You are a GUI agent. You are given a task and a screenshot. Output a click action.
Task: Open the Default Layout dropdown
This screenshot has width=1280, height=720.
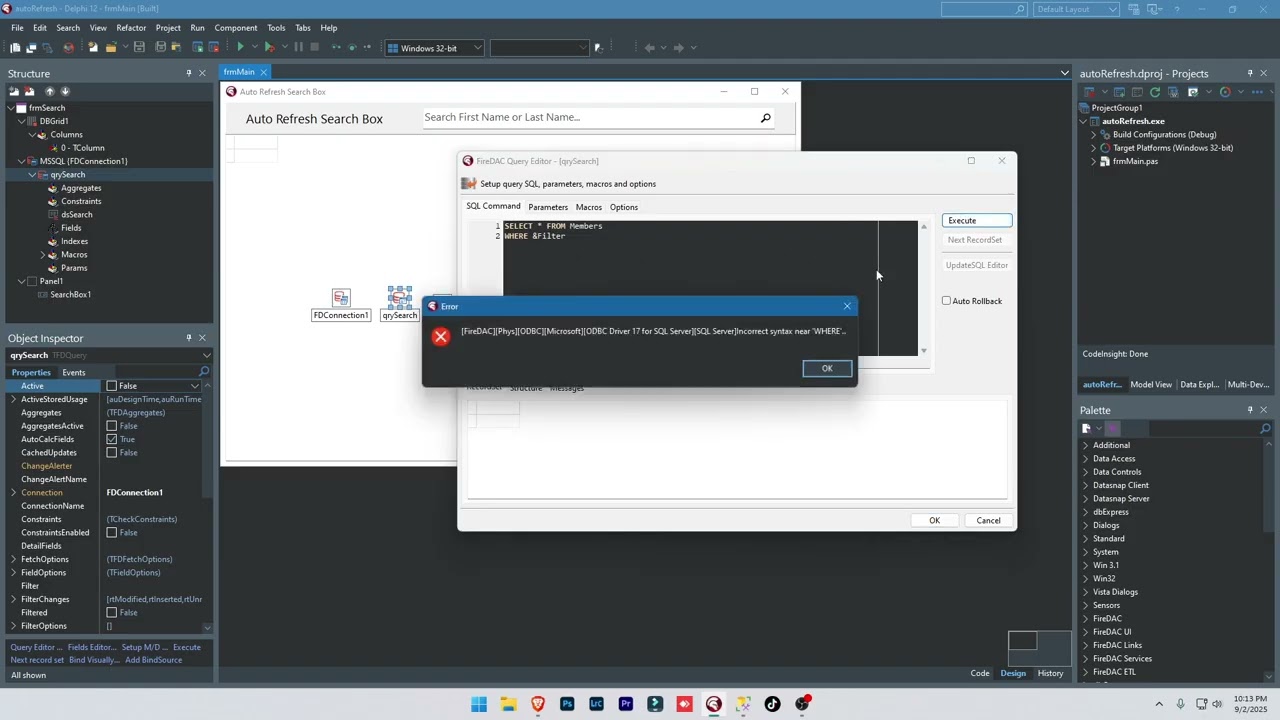tap(1076, 9)
